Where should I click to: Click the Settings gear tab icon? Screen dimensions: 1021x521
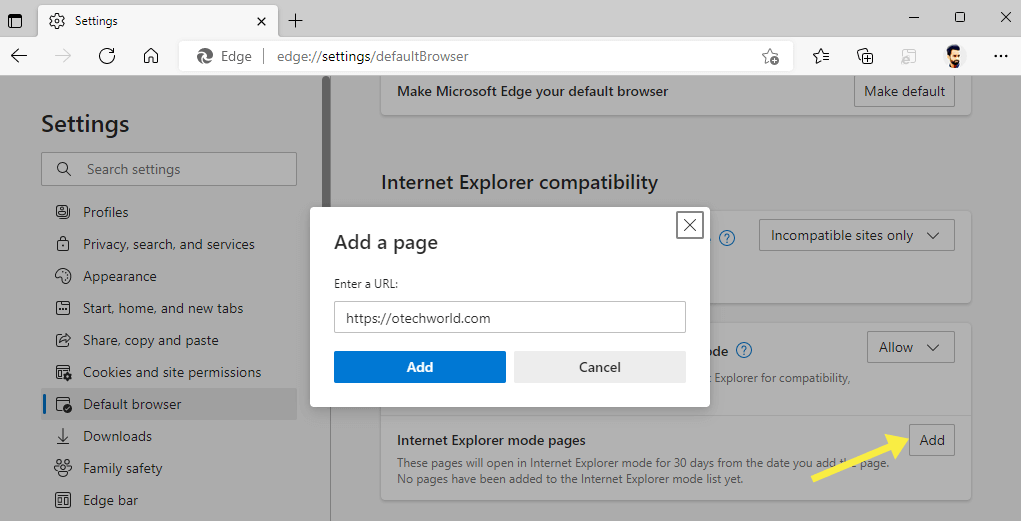coord(57,21)
